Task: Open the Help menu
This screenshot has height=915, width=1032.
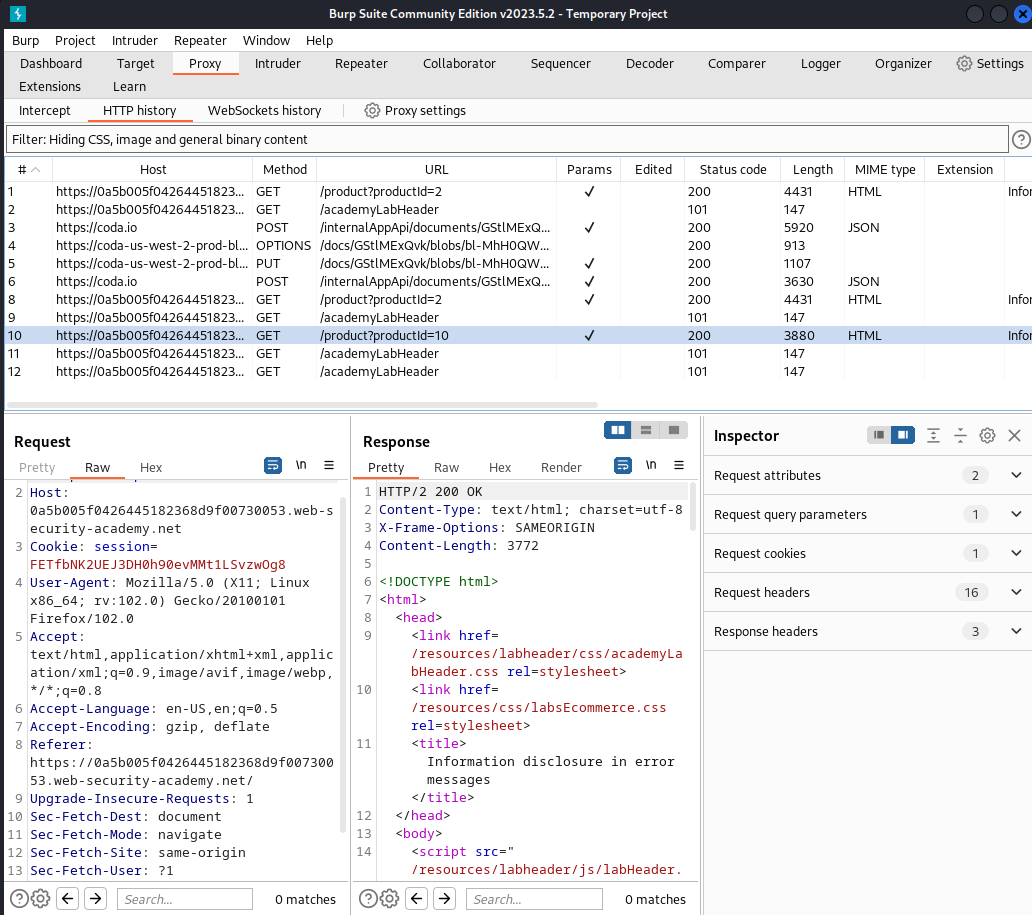Action: click(x=319, y=40)
